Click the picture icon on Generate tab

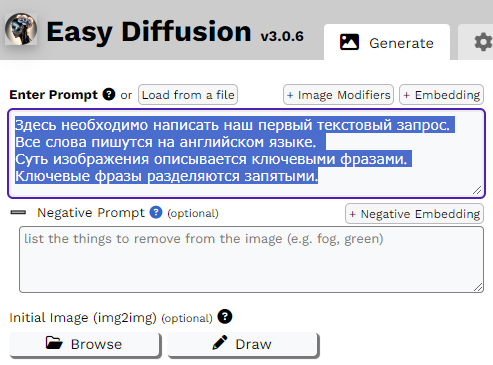(x=349, y=42)
